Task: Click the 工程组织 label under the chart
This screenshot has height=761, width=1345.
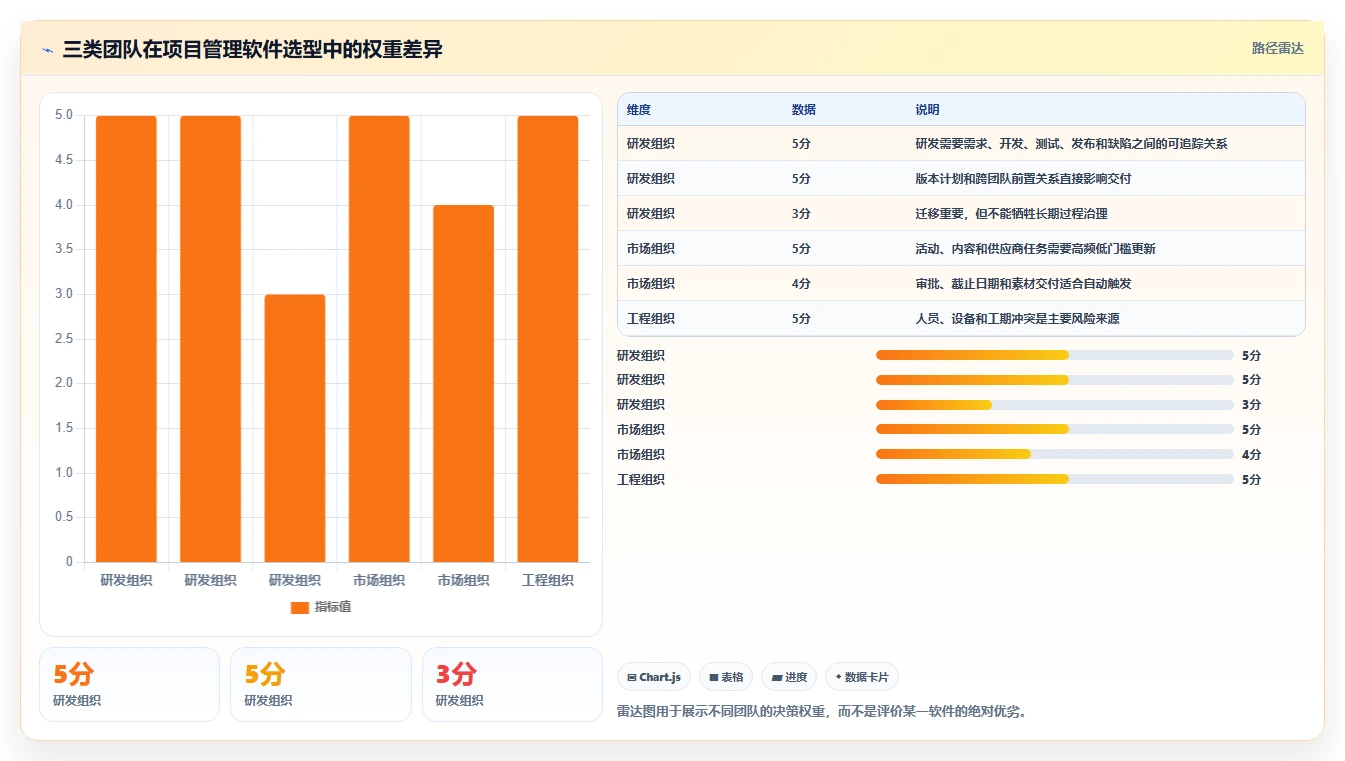Action: click(x=548, y=580)
